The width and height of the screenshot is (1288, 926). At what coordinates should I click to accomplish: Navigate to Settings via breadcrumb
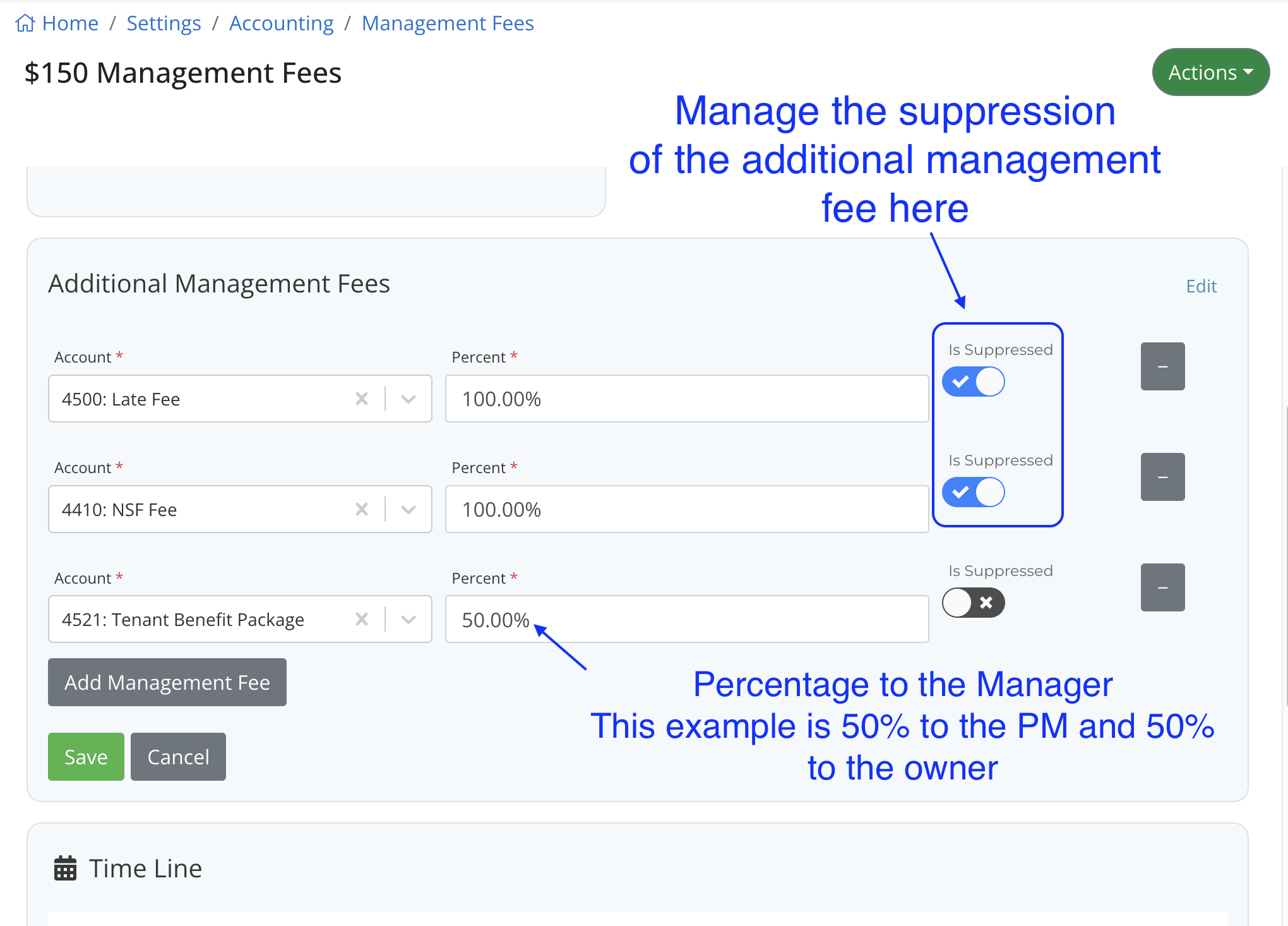pos(164,23)
